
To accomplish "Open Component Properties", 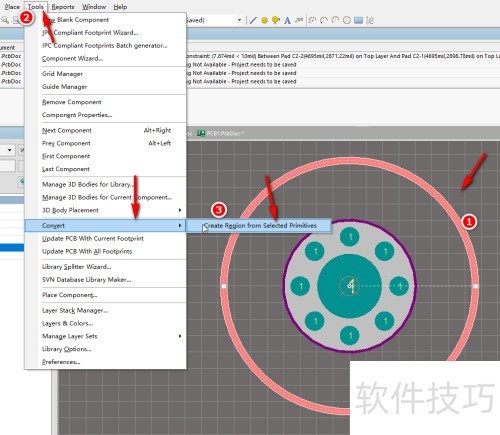I will [105, 115].
